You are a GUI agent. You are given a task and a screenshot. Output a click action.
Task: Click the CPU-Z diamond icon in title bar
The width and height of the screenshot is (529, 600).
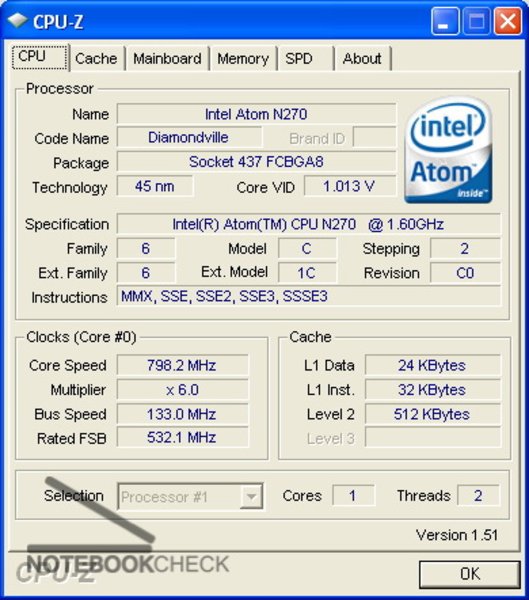(x=17, y=20)
